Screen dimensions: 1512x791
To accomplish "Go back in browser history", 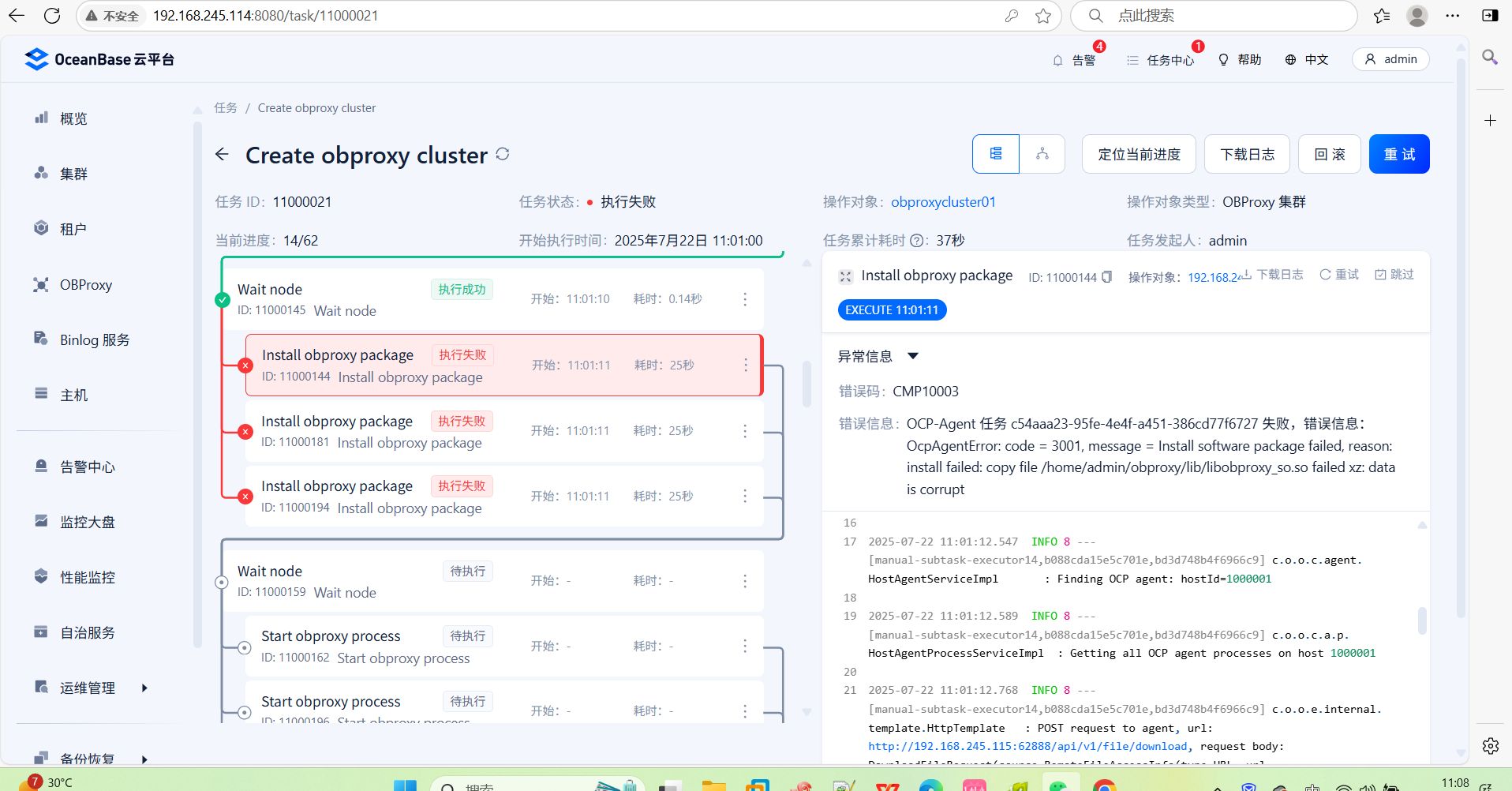I will click(17, 16).
